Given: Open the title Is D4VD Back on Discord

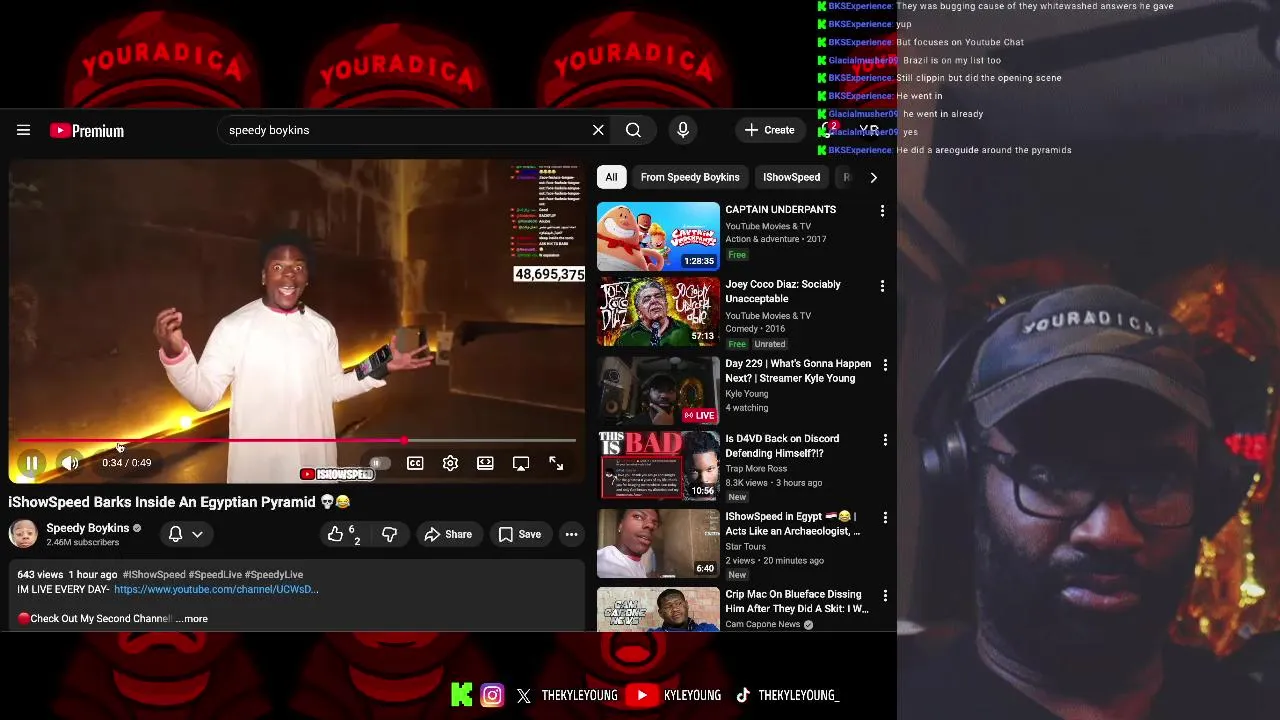Looking at the screenshot, I should pos(782,446).
